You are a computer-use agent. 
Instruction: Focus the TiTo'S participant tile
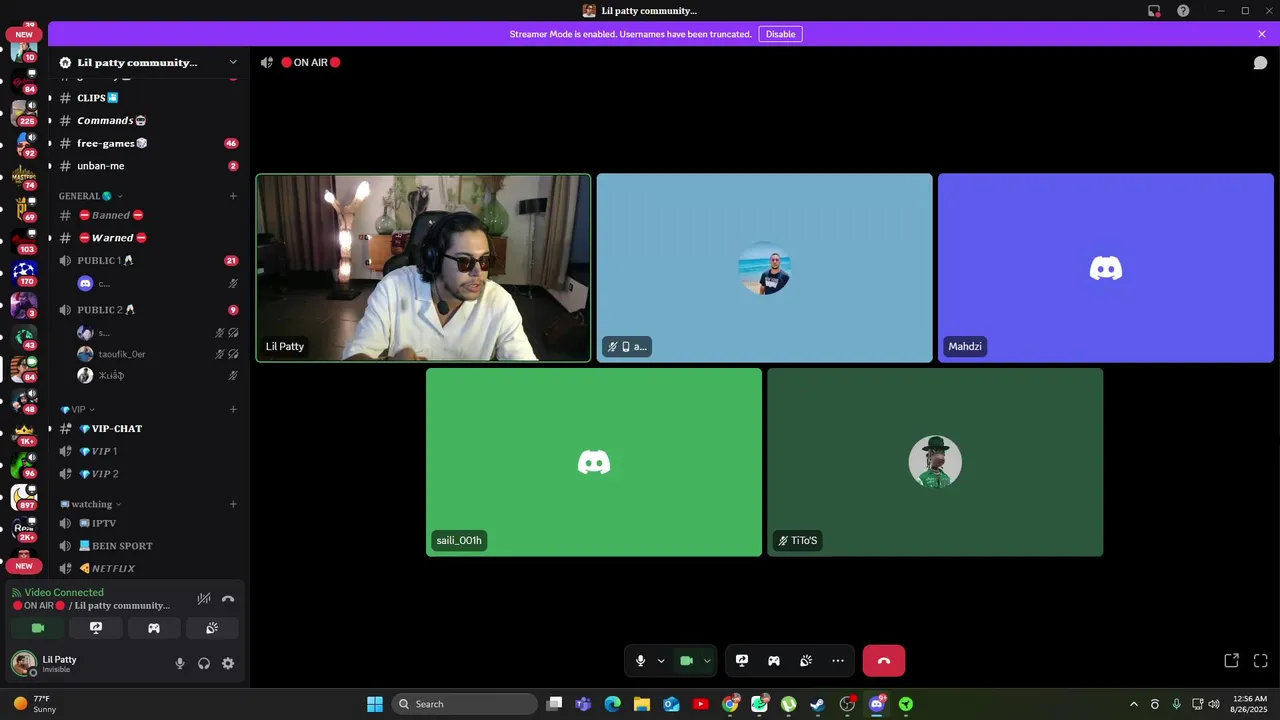point(935,462)
